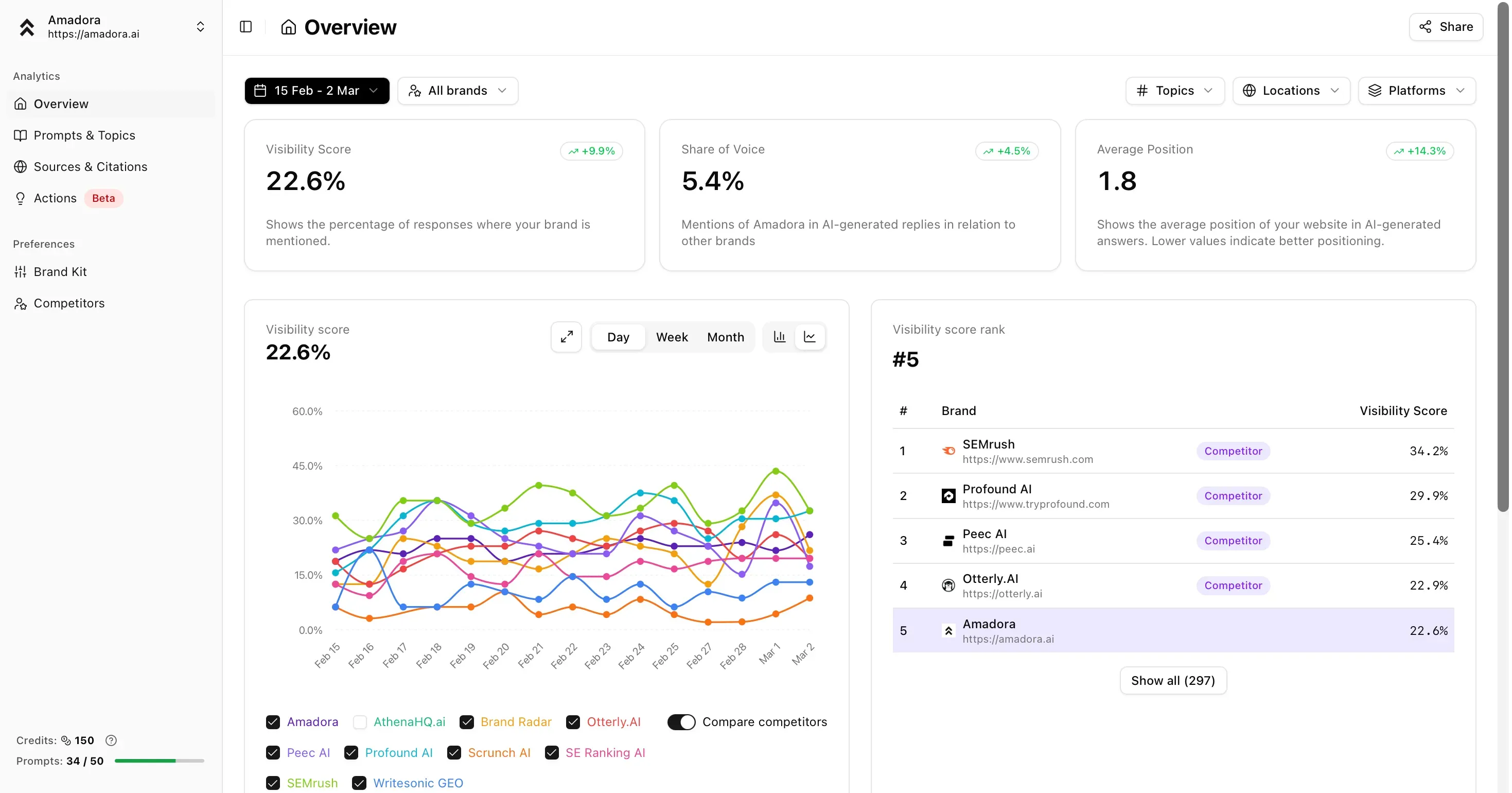The height and width of the screenshot is (793, 1512).
Task: Open Overview in the sidebar
Action: click(111, 104)
